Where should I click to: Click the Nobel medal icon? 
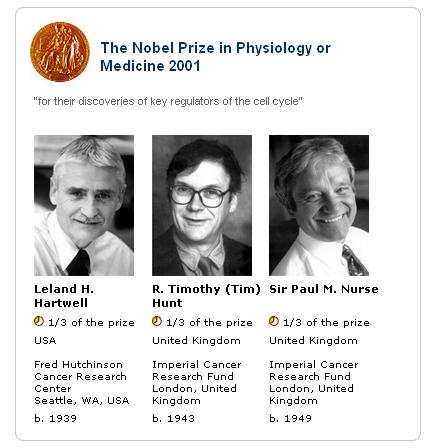[60, 52]
